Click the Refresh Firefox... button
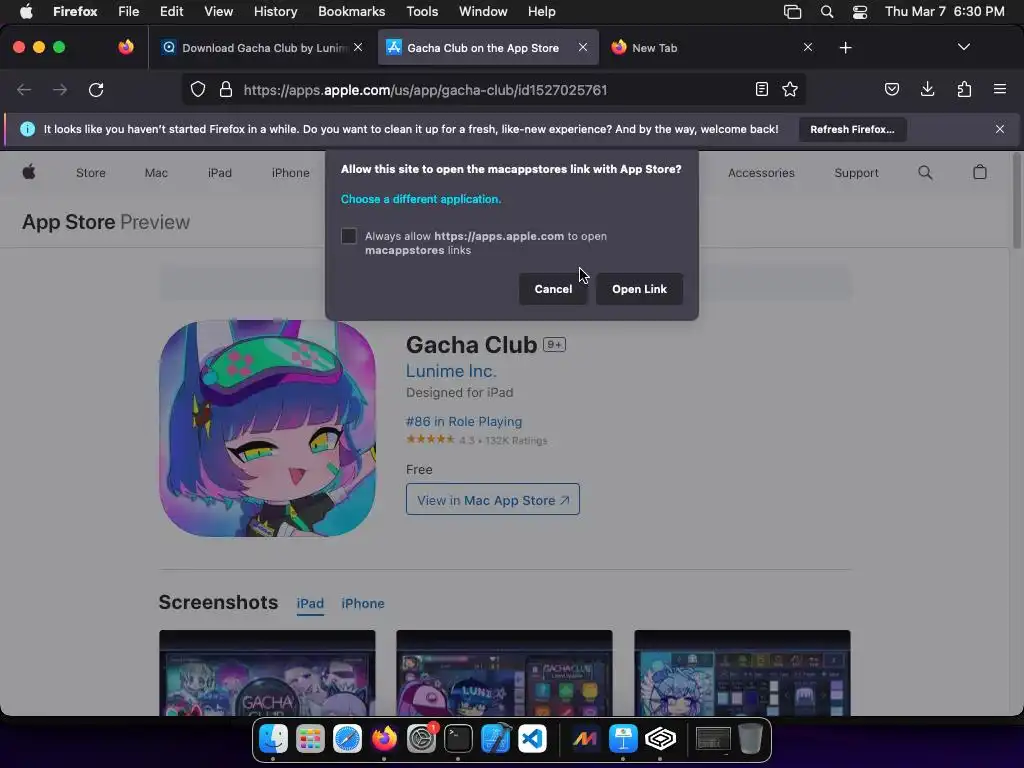This screenshot has width=1024, height=768. point(852,129)
